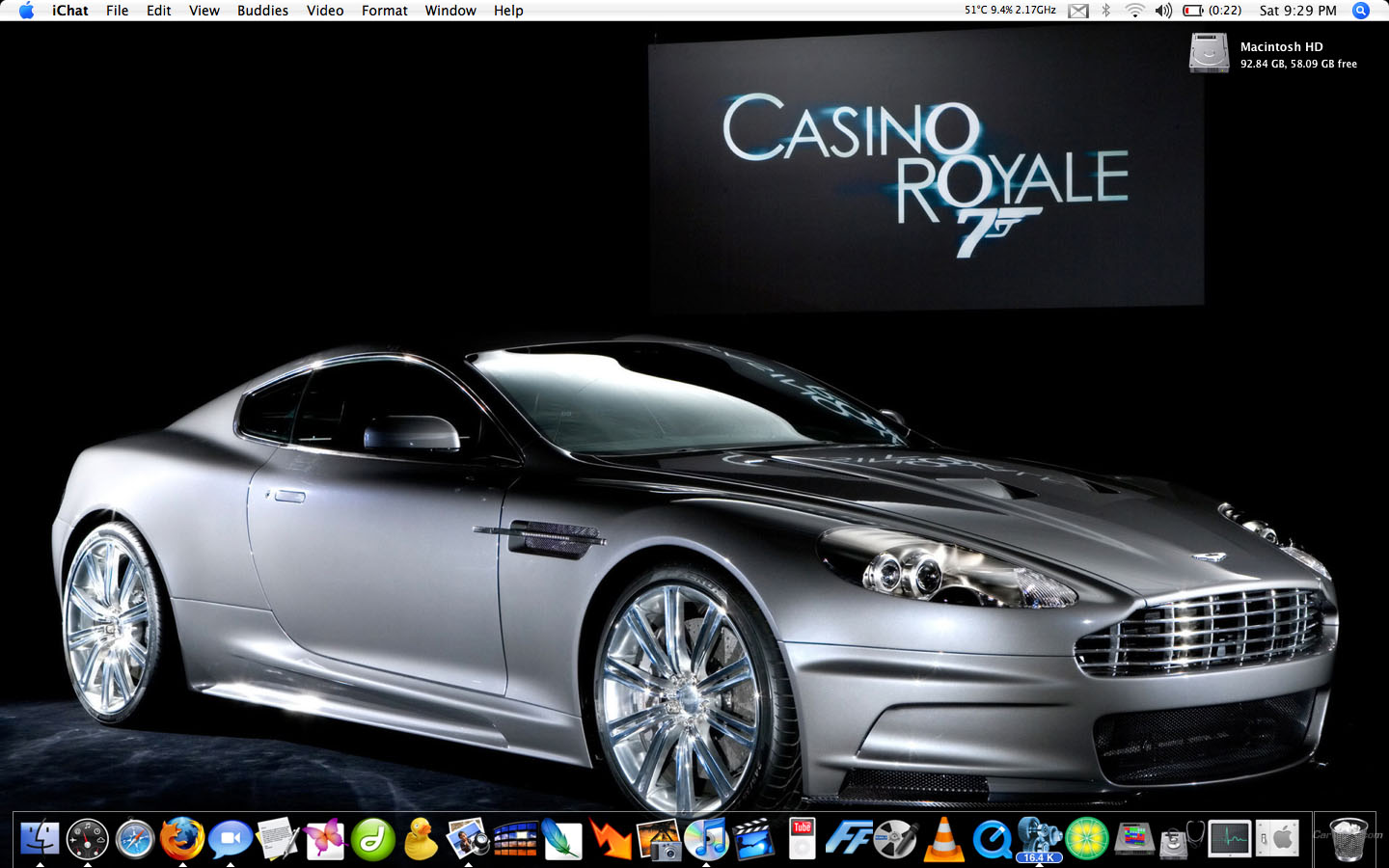This screenshot has height=868, width=1389.
Task: Open the colorful grid disk tool icon
Action: point(1134,839)
